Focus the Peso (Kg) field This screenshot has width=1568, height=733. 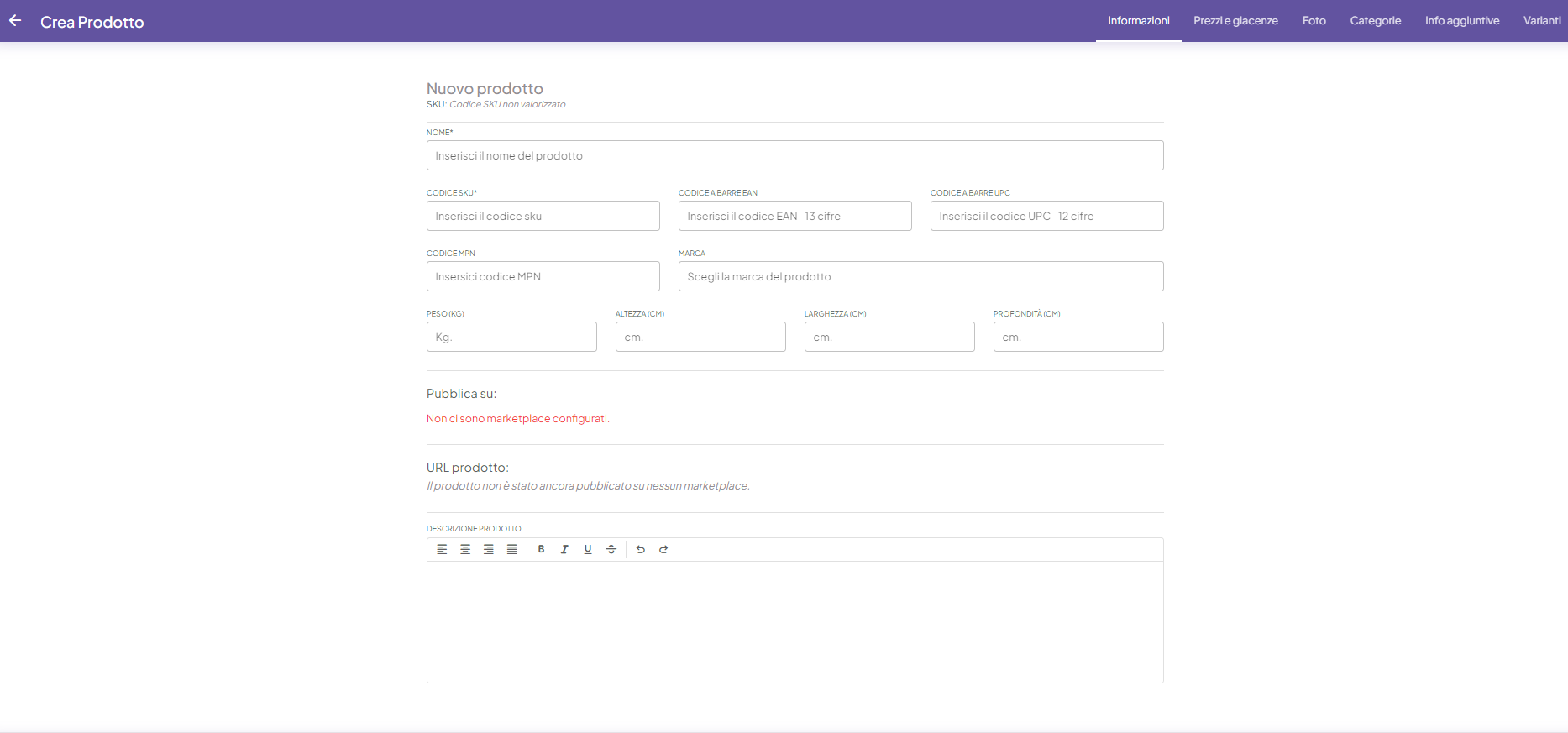pos(511,337)
